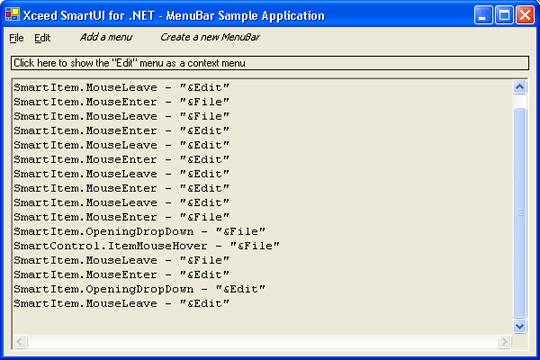Screen dimensions: 540x360
Task: Click the Edit context menu label bar
Action: (x=270, y=63)
